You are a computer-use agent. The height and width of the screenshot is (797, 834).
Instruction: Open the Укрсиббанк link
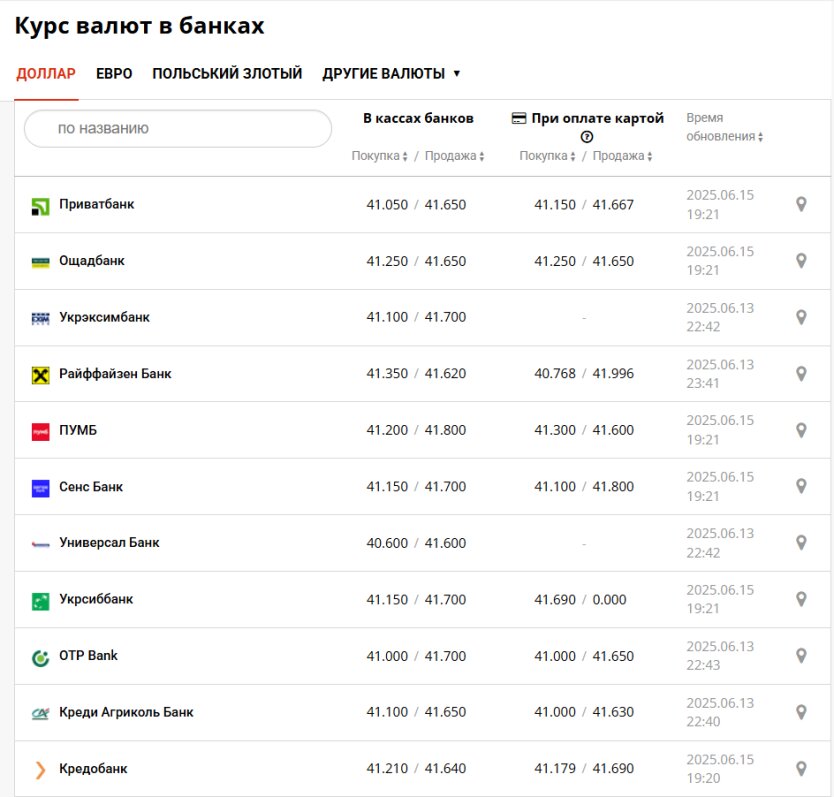click(96, 599)
